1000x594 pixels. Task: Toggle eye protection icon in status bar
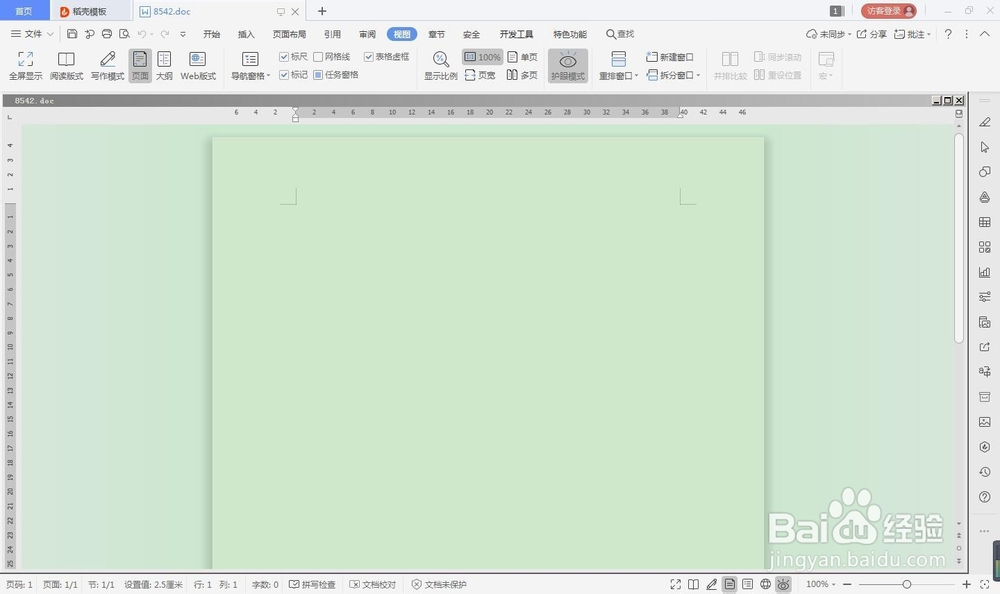pos(783,584)
